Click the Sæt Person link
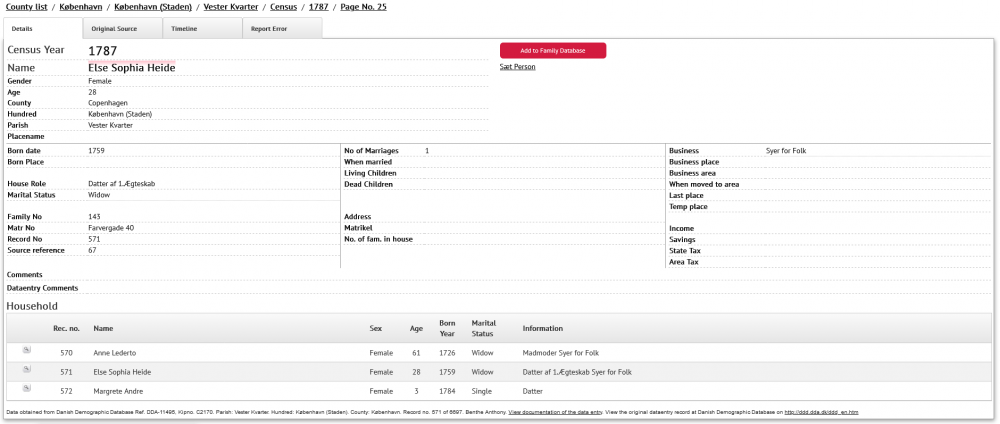The width and height of the screenshot is (1000, 424). [x=517, y=66]
